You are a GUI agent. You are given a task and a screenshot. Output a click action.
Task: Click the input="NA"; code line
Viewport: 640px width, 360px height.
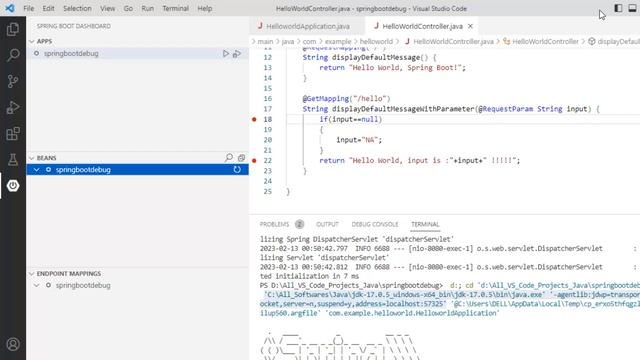point(359,140)
